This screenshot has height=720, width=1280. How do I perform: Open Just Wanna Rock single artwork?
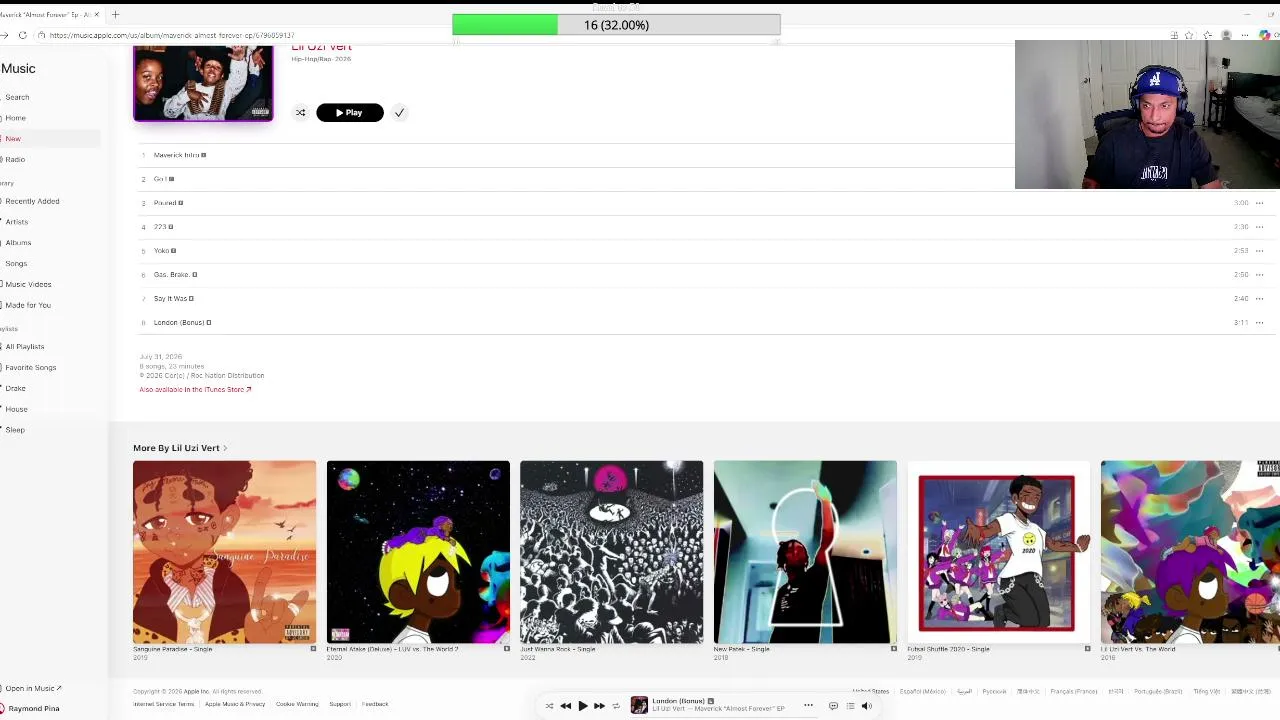coord(611,552)
